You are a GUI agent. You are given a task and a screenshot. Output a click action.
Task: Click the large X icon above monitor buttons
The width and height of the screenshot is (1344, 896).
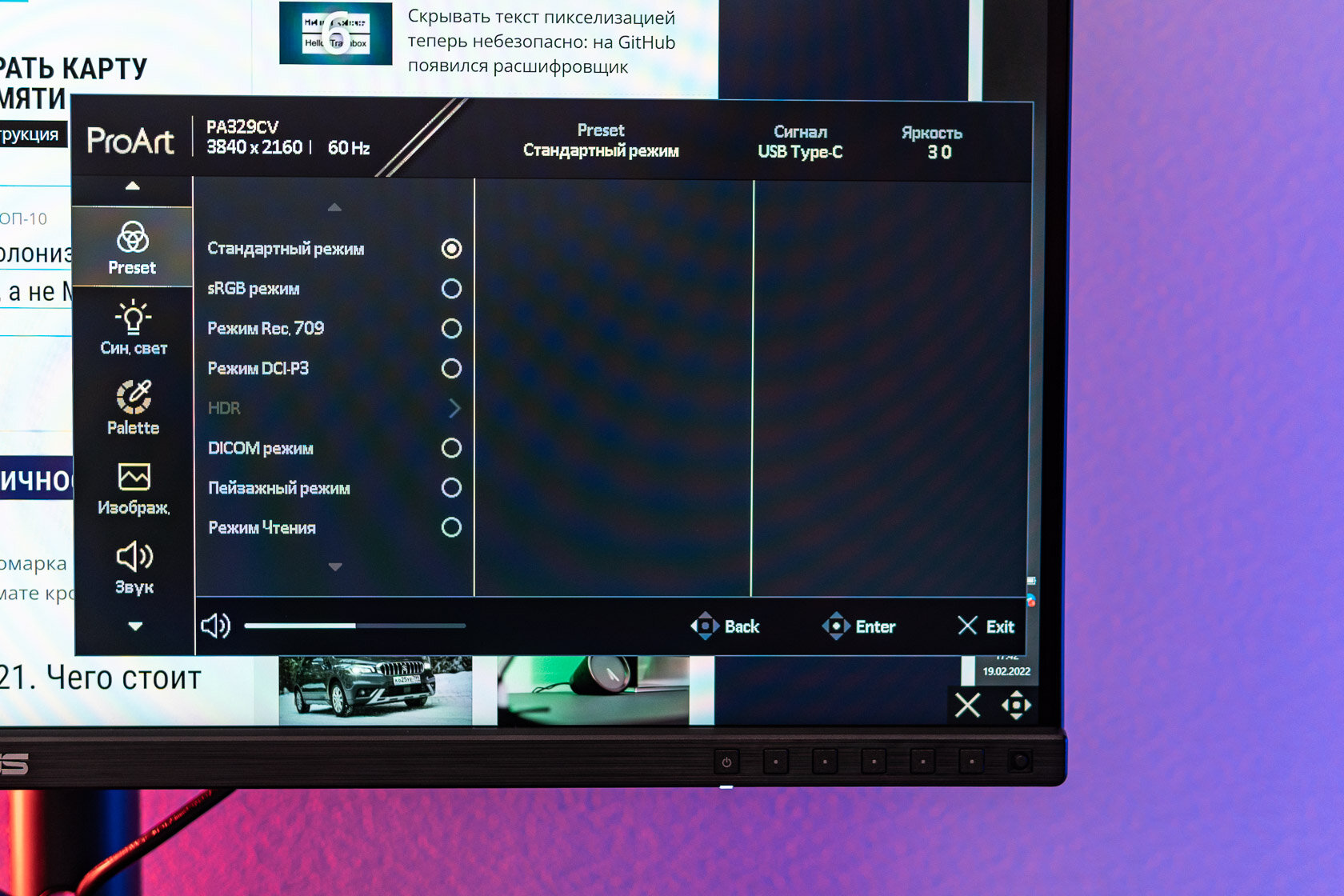click(967, 706)
